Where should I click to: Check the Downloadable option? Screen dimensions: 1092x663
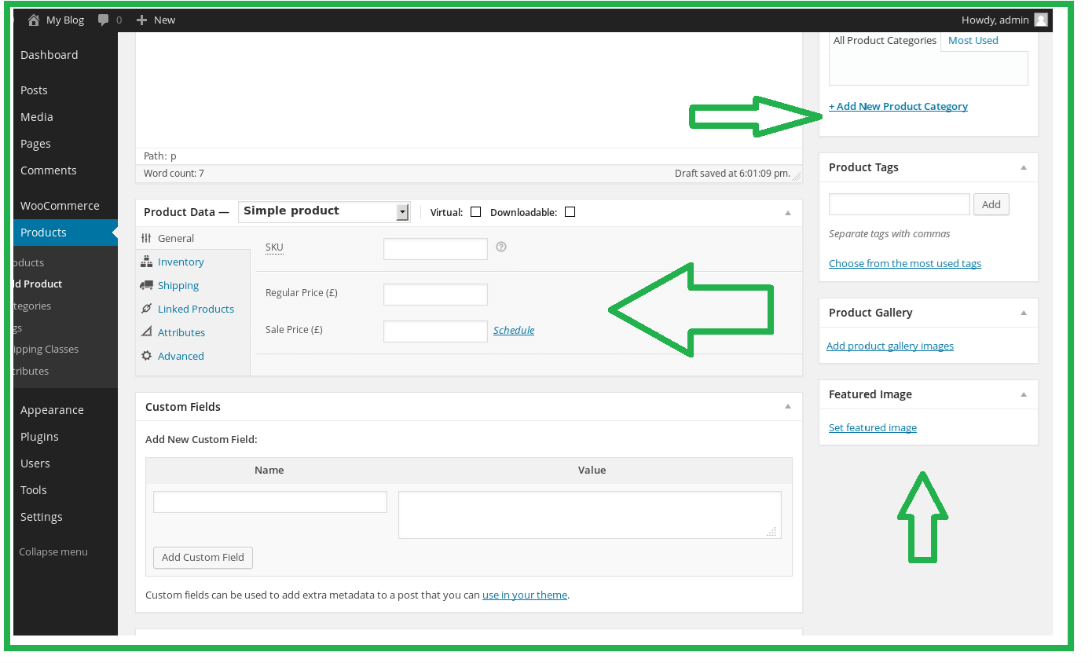570,211
